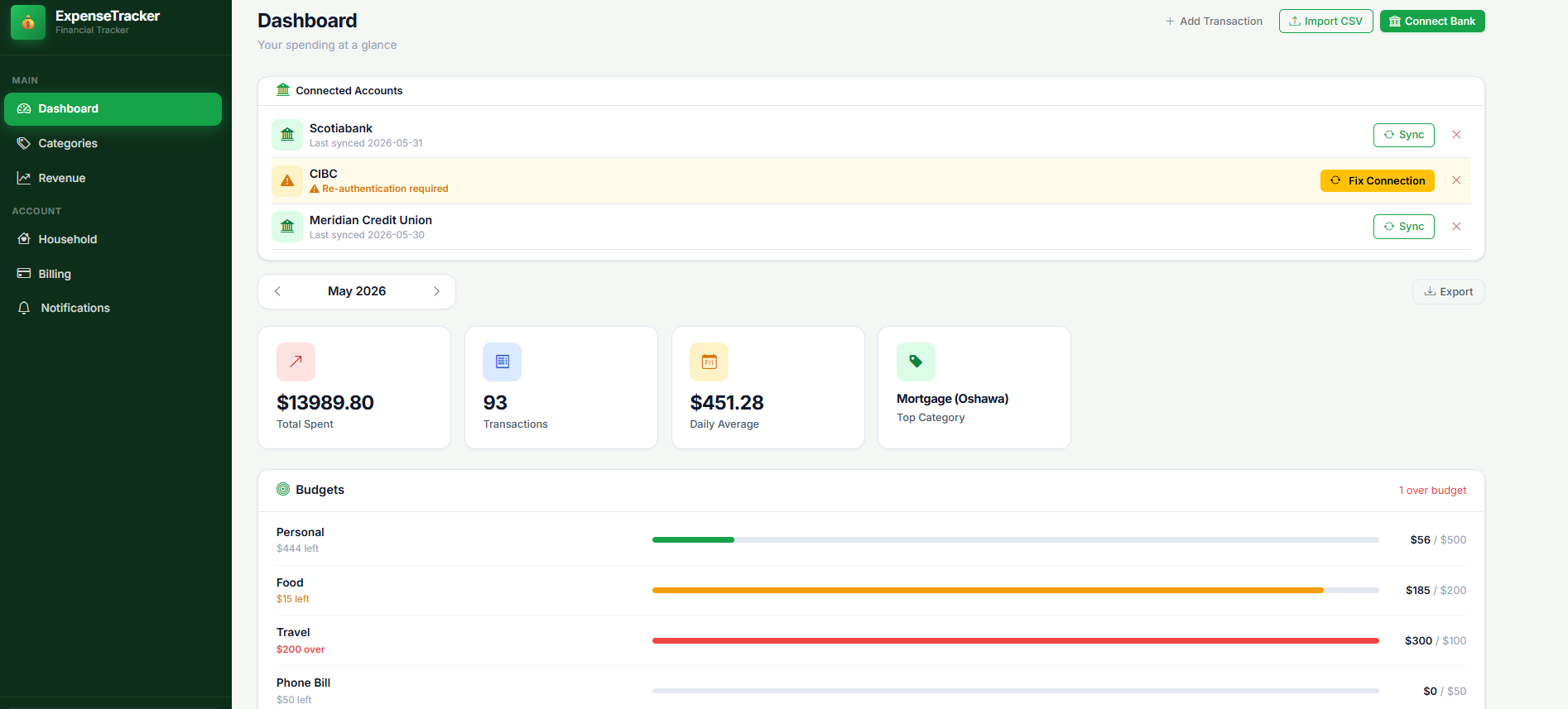Click the Transactions list icon
1568x709 pixels.
(x=503, y=362)
